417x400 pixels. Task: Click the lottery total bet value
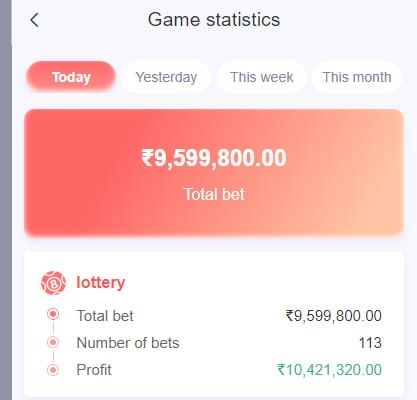[x=334, y=315]
